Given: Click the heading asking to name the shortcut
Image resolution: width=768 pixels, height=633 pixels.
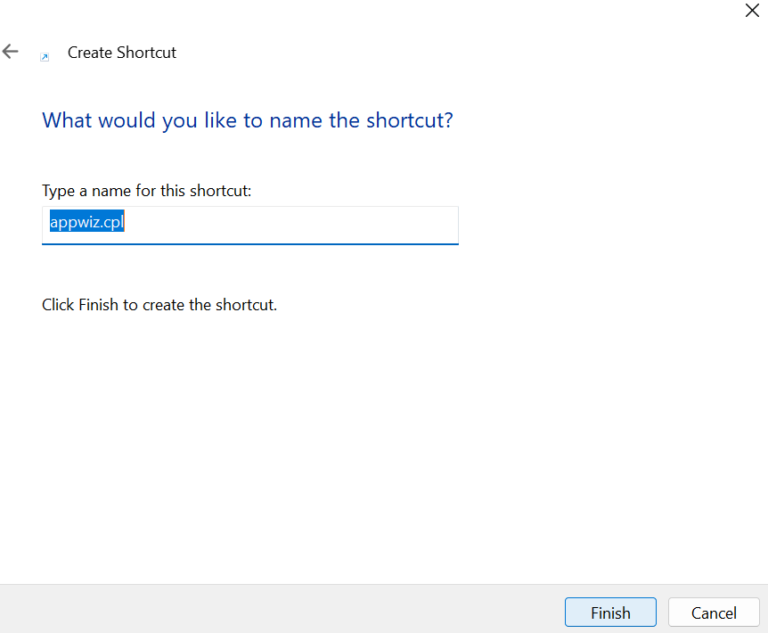Looking at the screenshot, I should [247, 121].
